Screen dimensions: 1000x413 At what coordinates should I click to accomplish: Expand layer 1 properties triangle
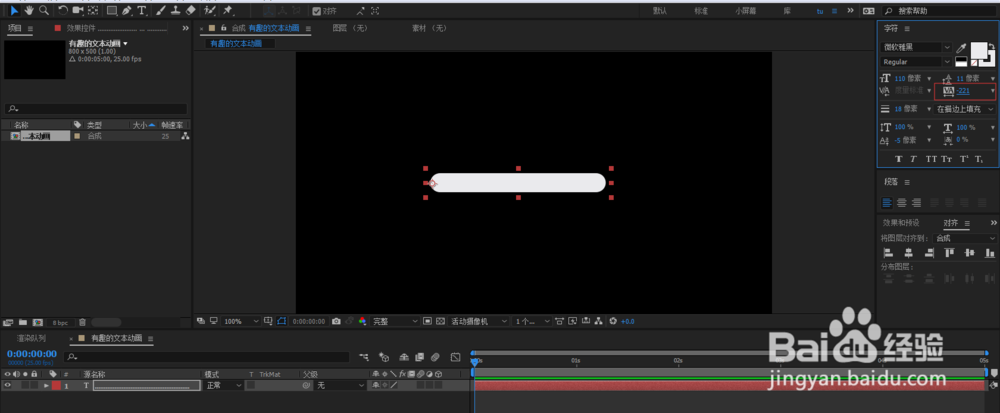[x=46, y=386]
